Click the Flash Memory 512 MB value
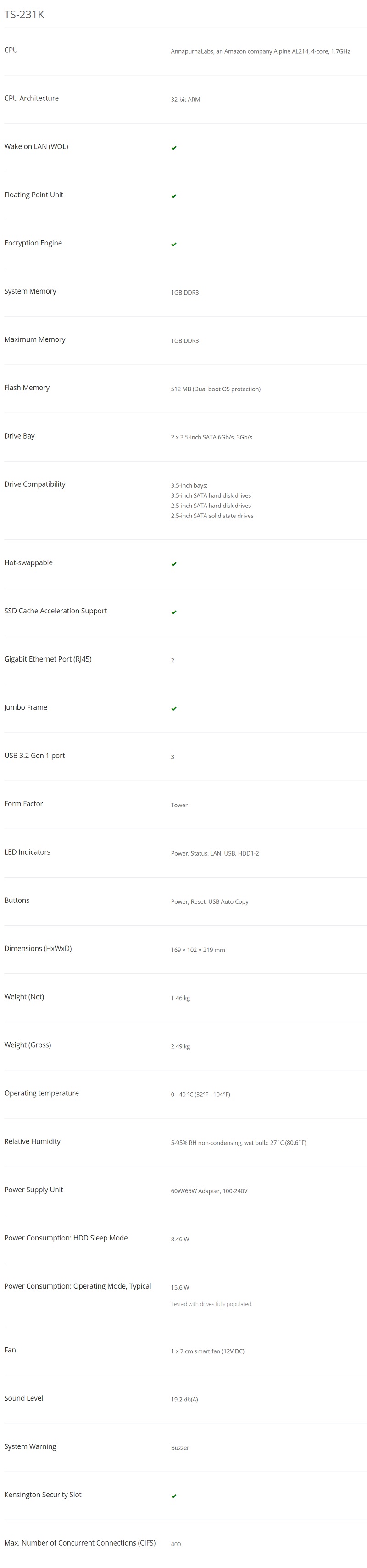This screenshot has height=1568, width=367. pyautogui.click(x=216, y=389)
